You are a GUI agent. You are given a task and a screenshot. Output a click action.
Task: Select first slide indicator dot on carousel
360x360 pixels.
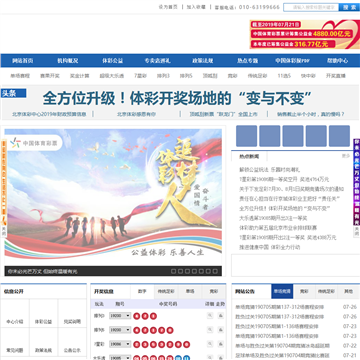(x=173, y=271)
